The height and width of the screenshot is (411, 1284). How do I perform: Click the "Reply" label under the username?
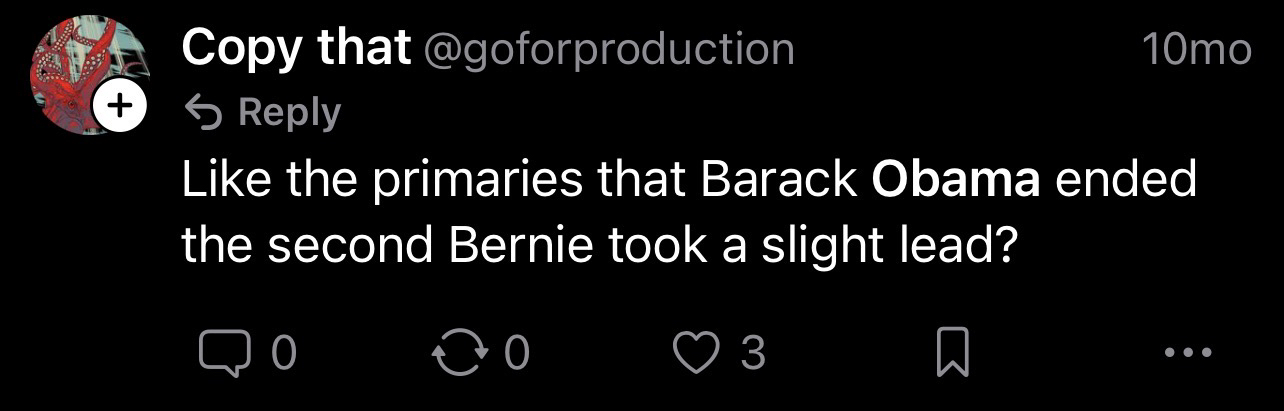pyautogui.click(x=288, y=111)
